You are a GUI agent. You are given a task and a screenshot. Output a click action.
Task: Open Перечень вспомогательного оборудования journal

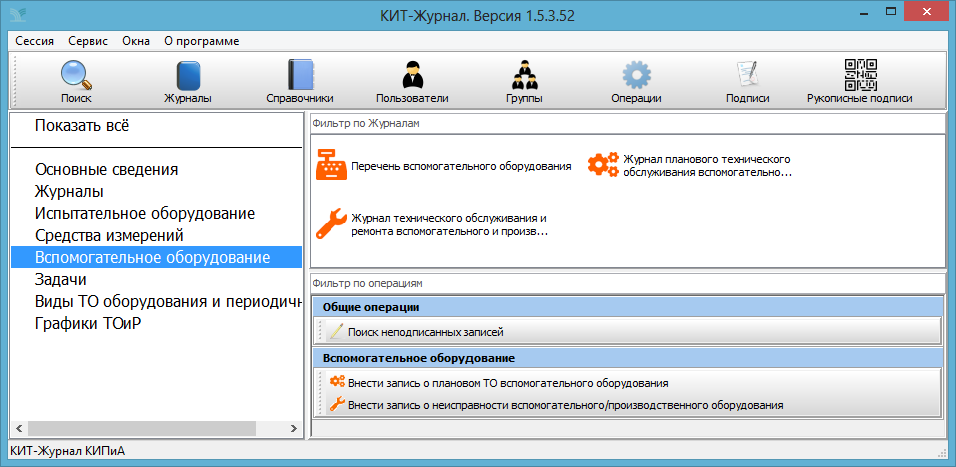pyautogui.click(x=462, y=166)
